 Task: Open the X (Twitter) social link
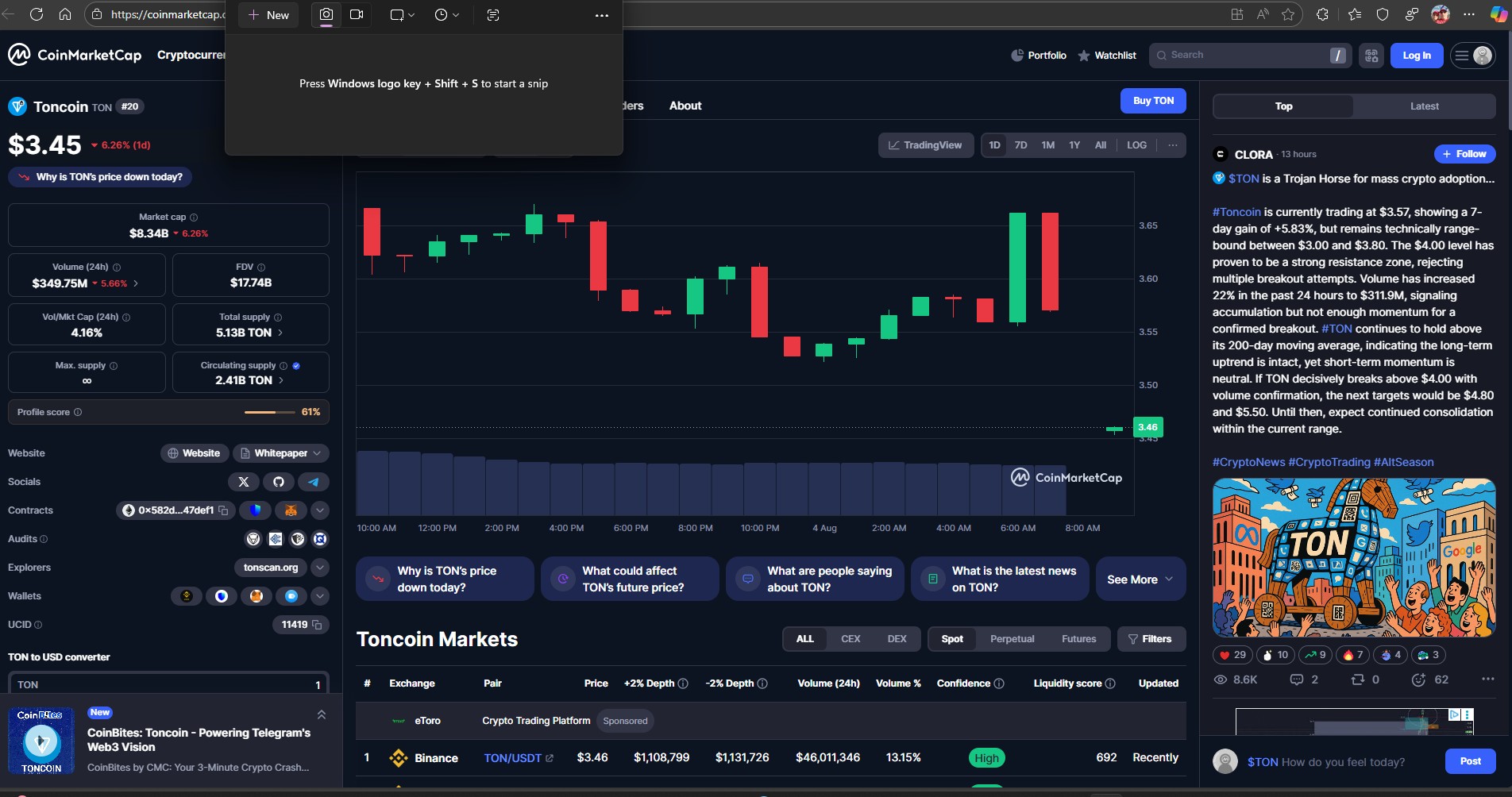pos(244,482)
